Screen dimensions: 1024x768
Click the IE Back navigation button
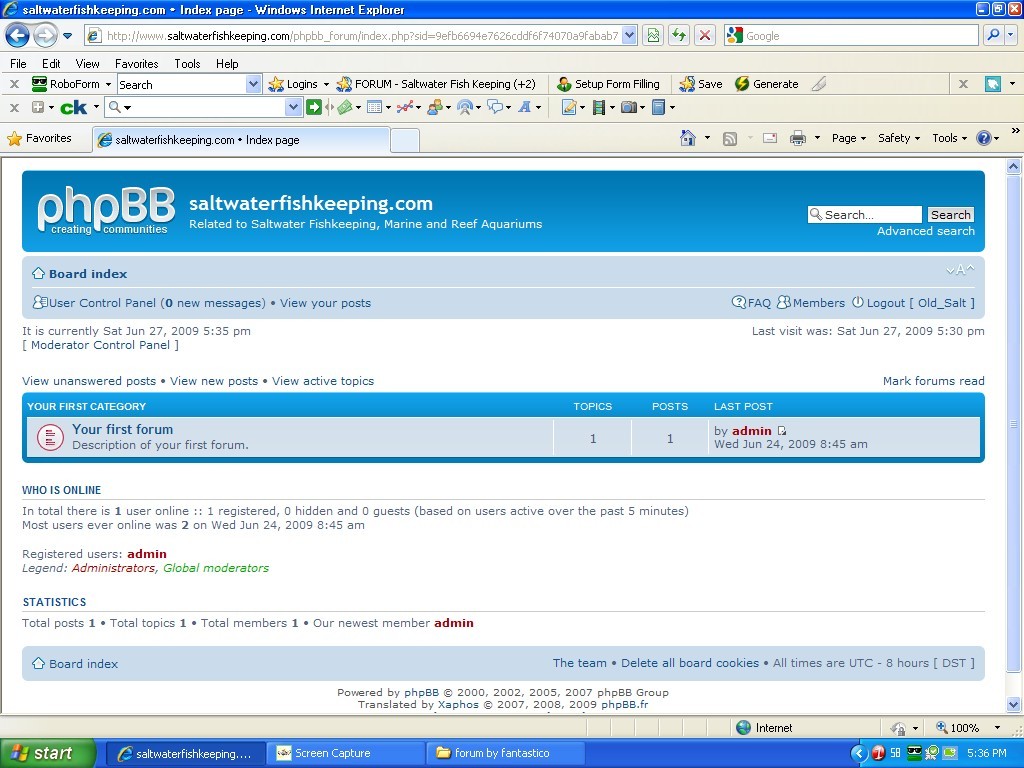(x=18, y=36)
